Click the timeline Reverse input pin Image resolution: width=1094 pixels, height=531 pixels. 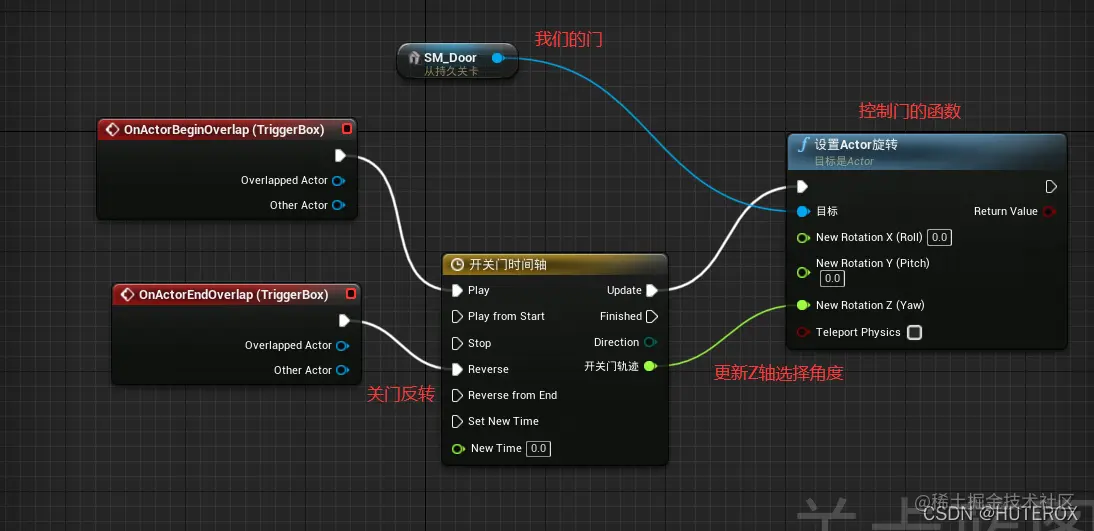[x=457, y=369]
